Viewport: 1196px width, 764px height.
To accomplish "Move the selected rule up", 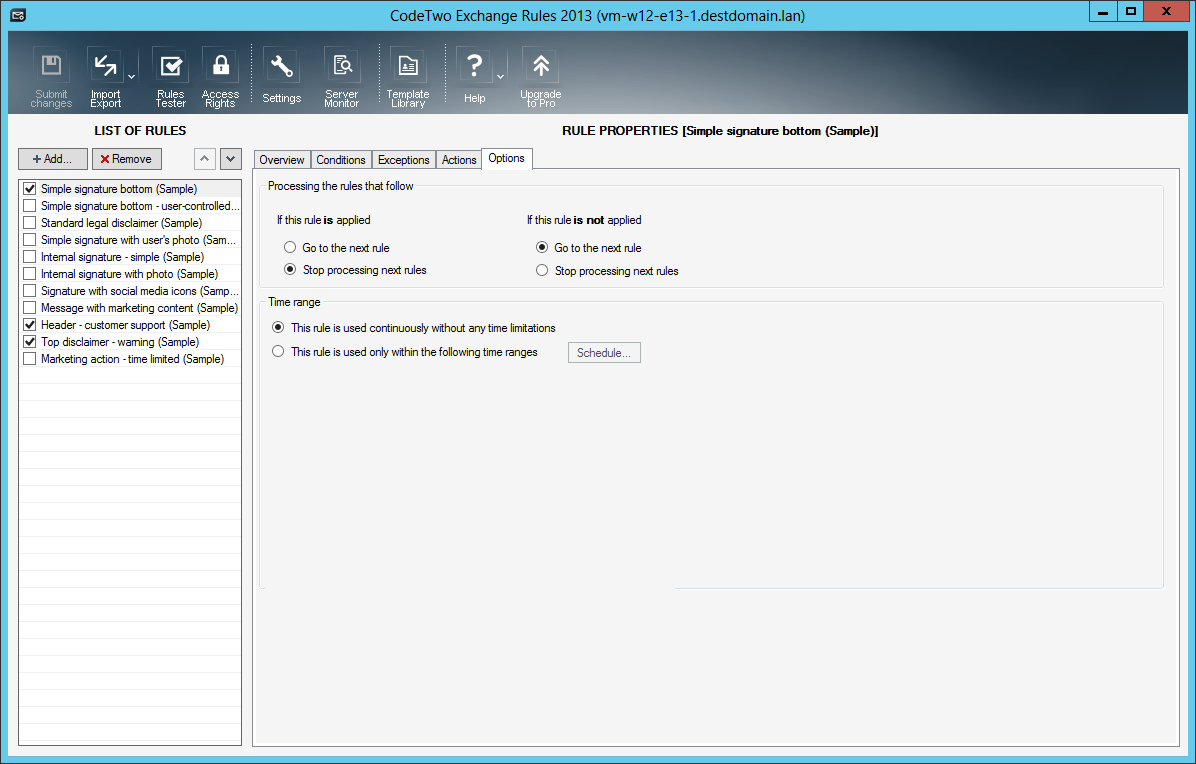I will pyautogui.click(x=204, y=159).
